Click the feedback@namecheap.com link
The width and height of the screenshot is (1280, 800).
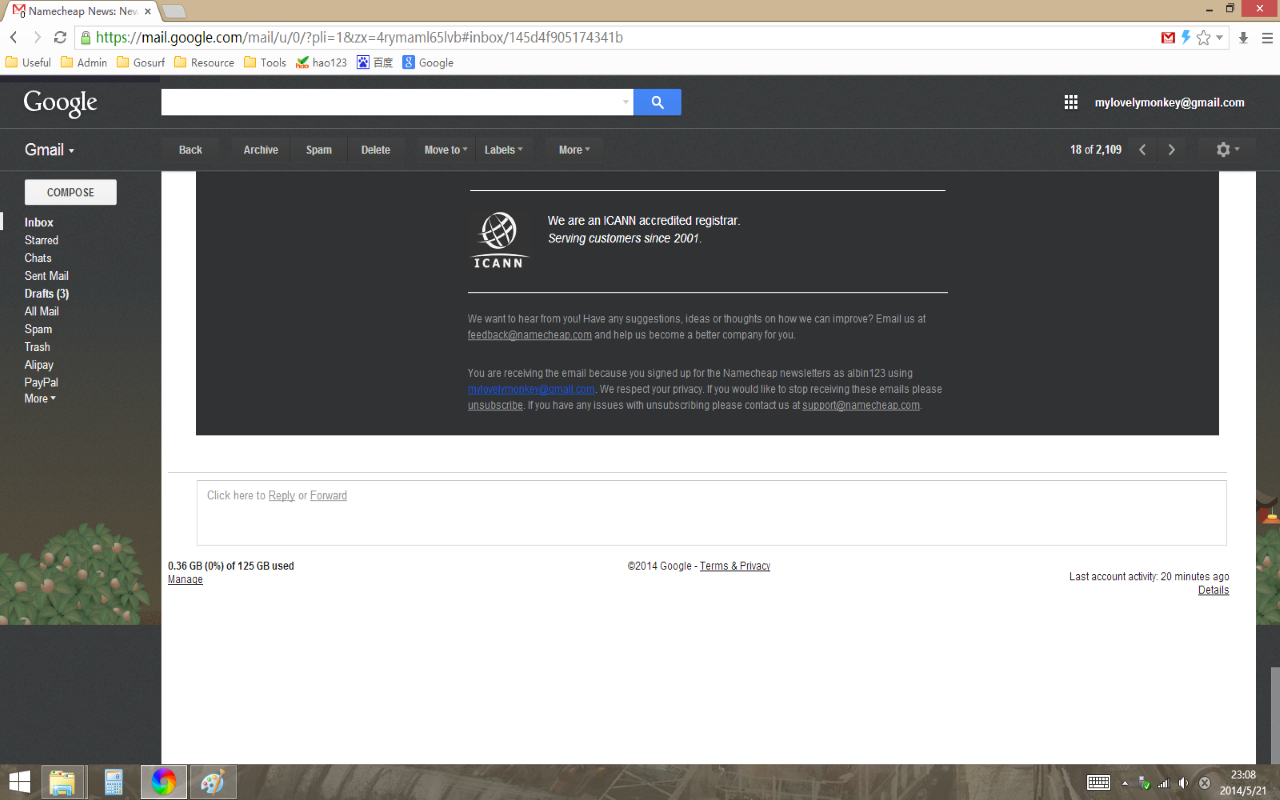530,335
